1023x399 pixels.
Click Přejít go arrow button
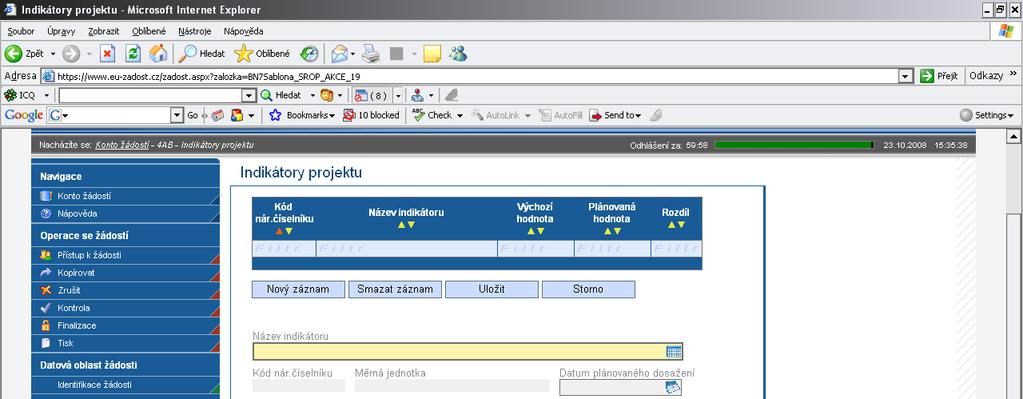tap(926, 76)
